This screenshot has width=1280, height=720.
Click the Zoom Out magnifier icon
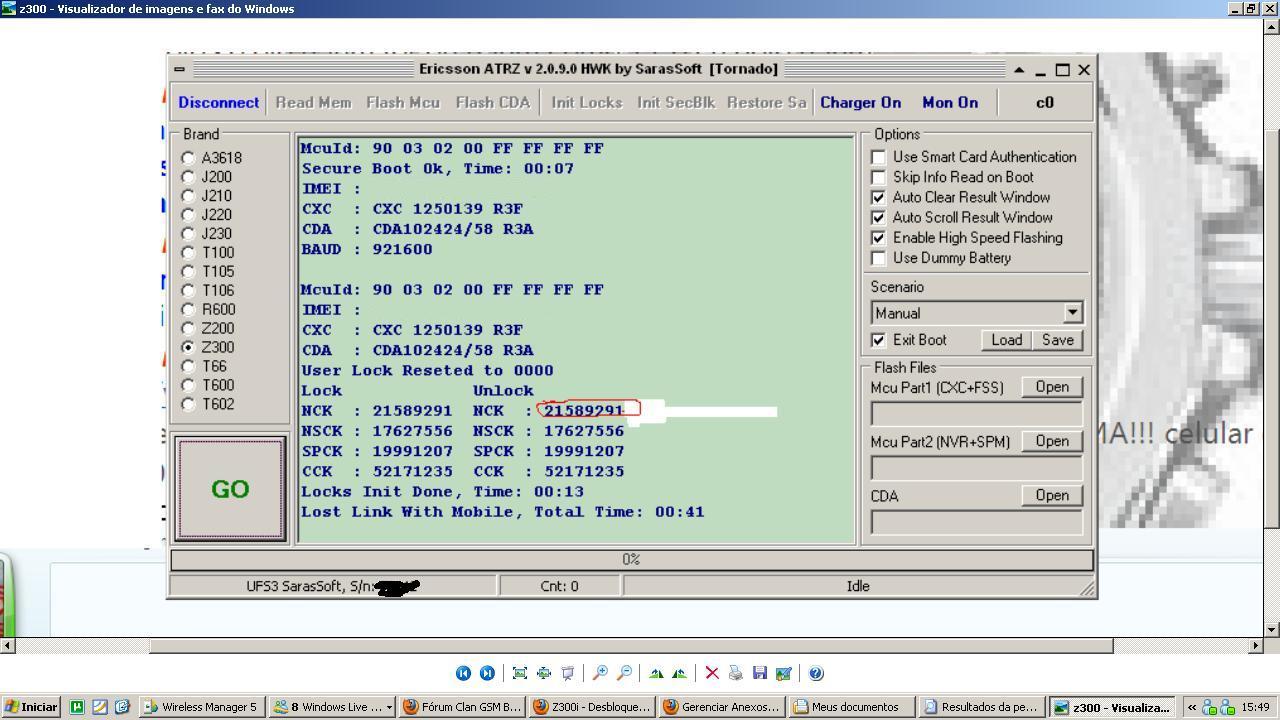pos(624,673)
